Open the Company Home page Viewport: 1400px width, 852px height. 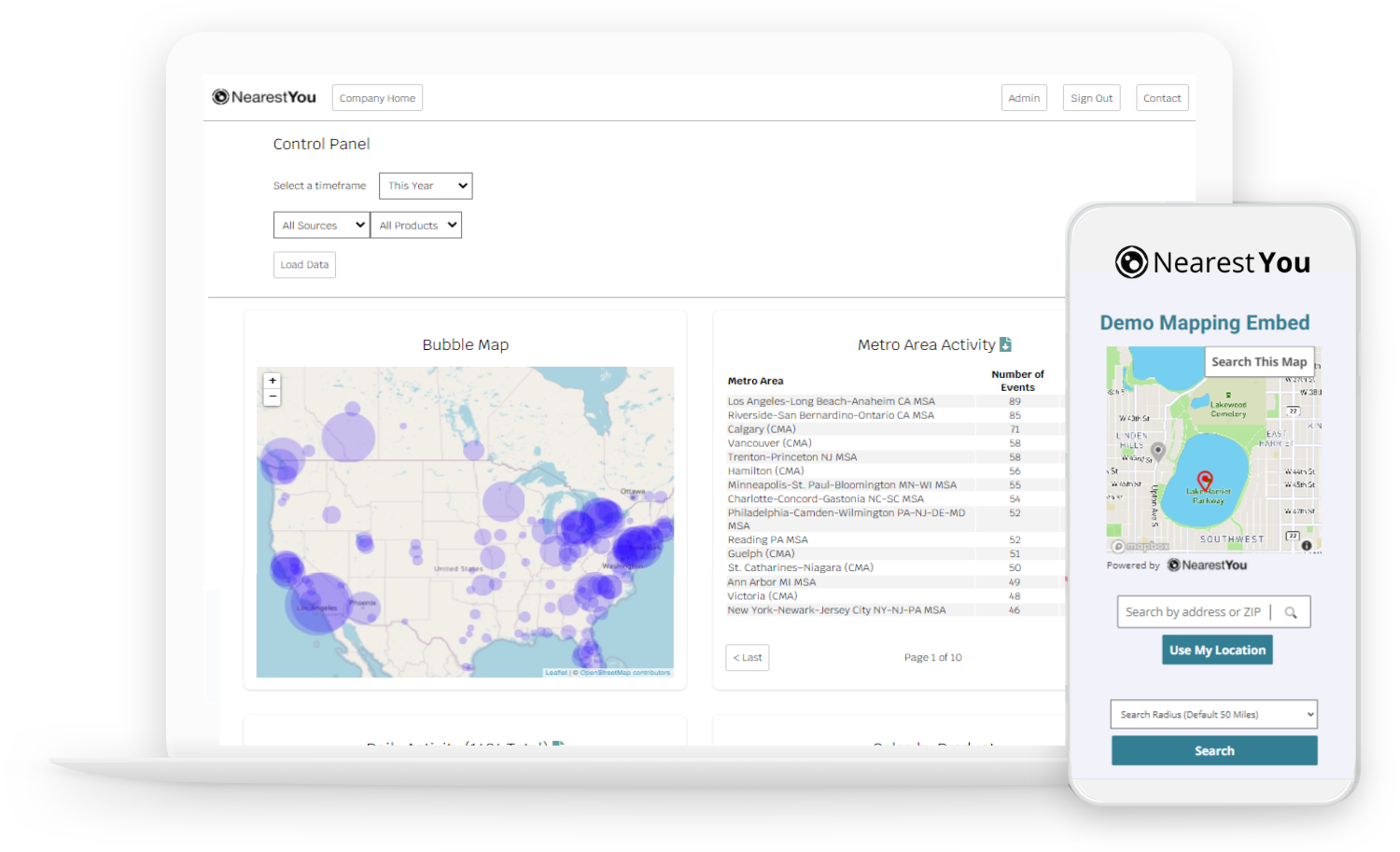pyautogui.click(x=377, y=98)
